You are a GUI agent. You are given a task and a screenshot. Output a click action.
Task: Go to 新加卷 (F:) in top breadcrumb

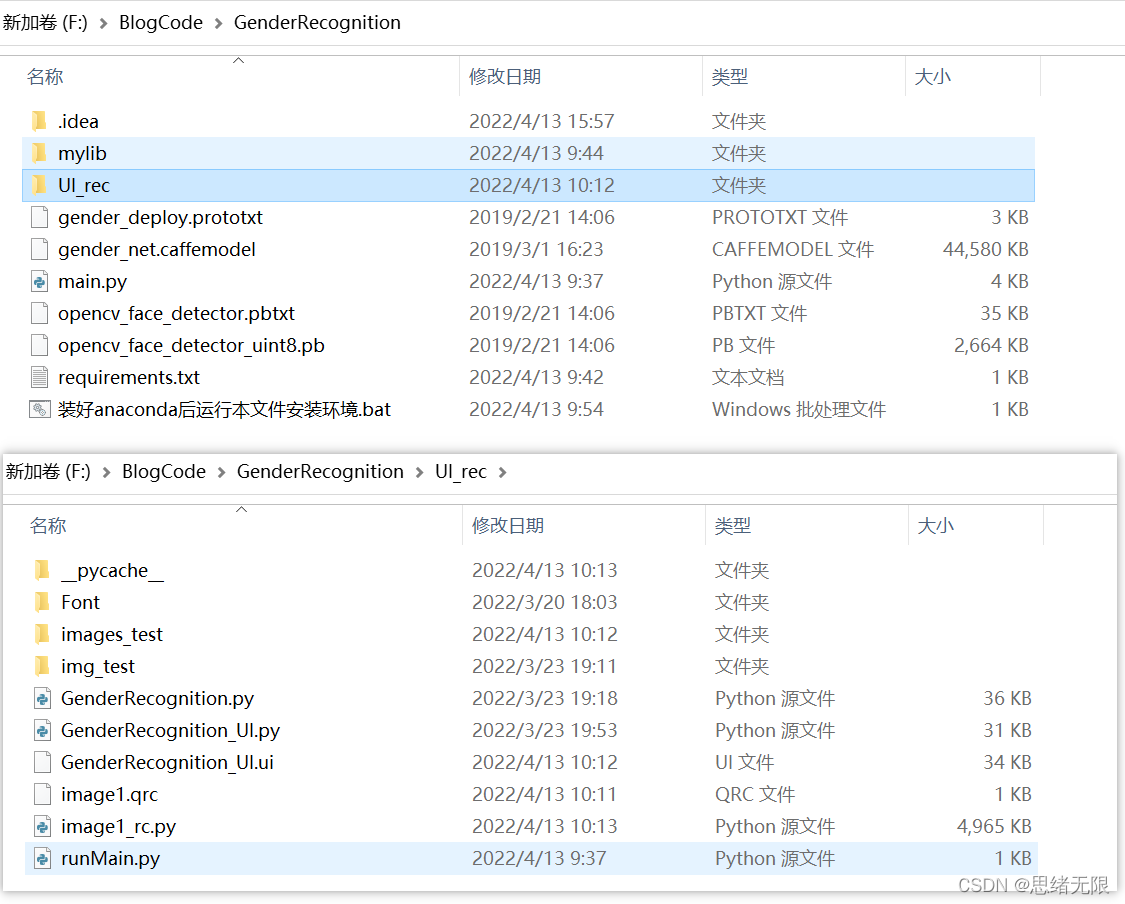[45, 23]
